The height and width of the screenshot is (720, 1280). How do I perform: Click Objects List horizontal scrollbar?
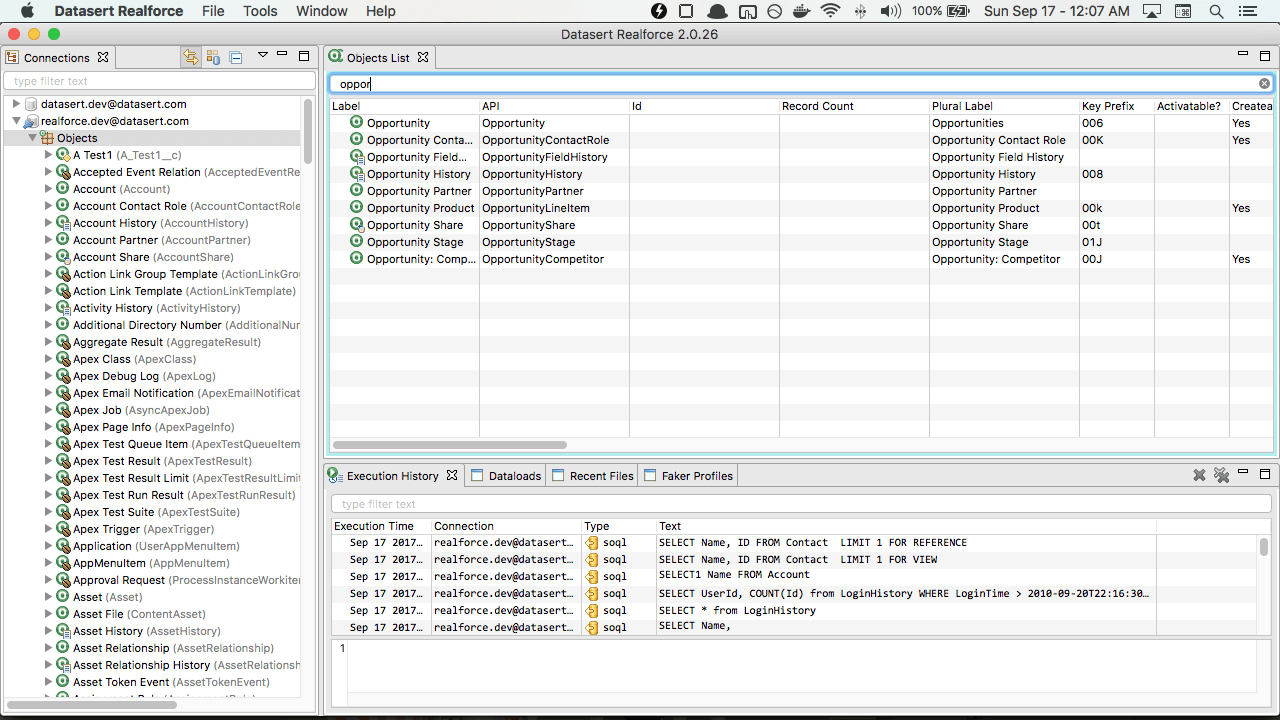pyautogui.click(x=449, y=444)
